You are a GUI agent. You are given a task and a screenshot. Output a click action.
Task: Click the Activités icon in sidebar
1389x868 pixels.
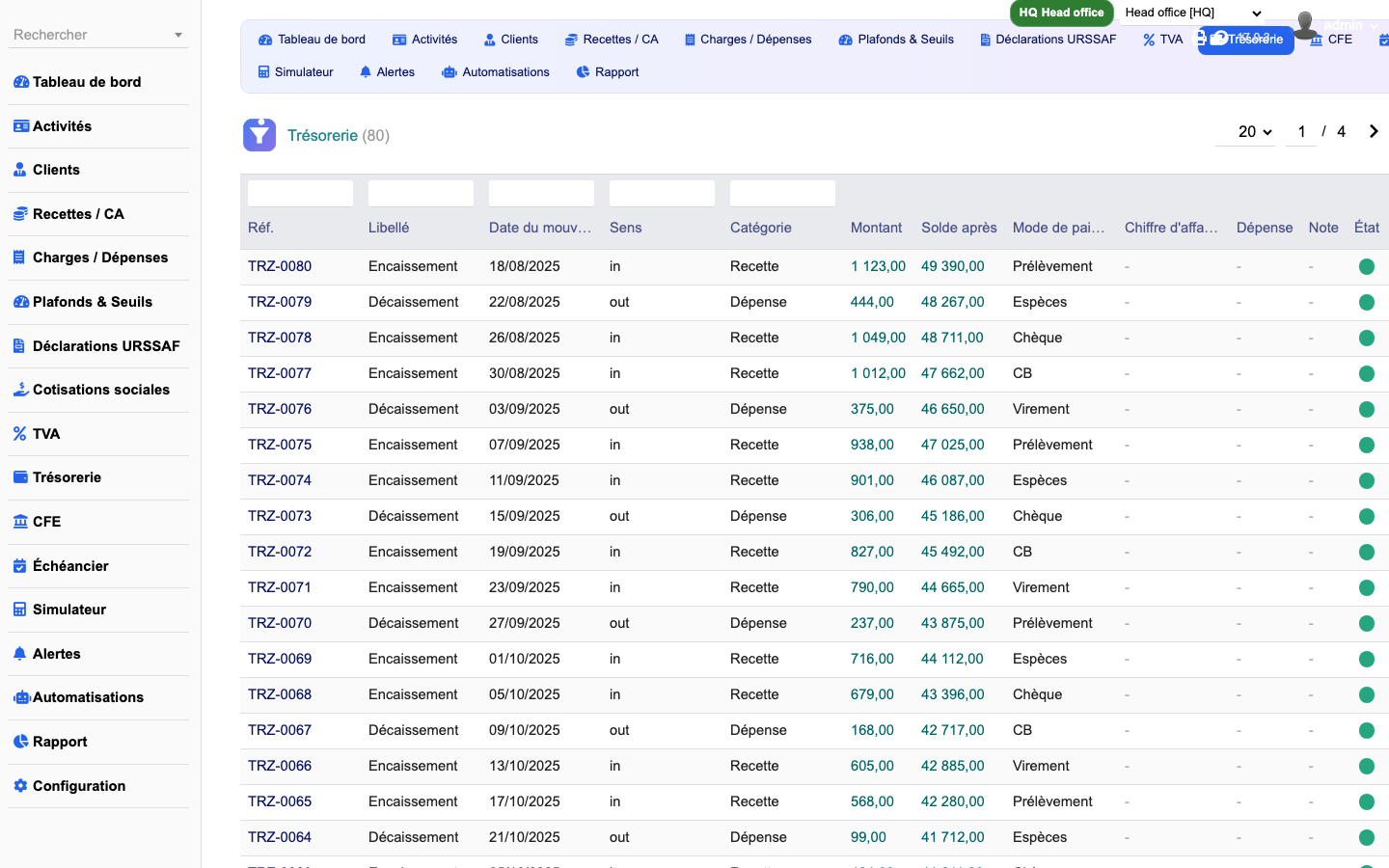click(21, 126)
